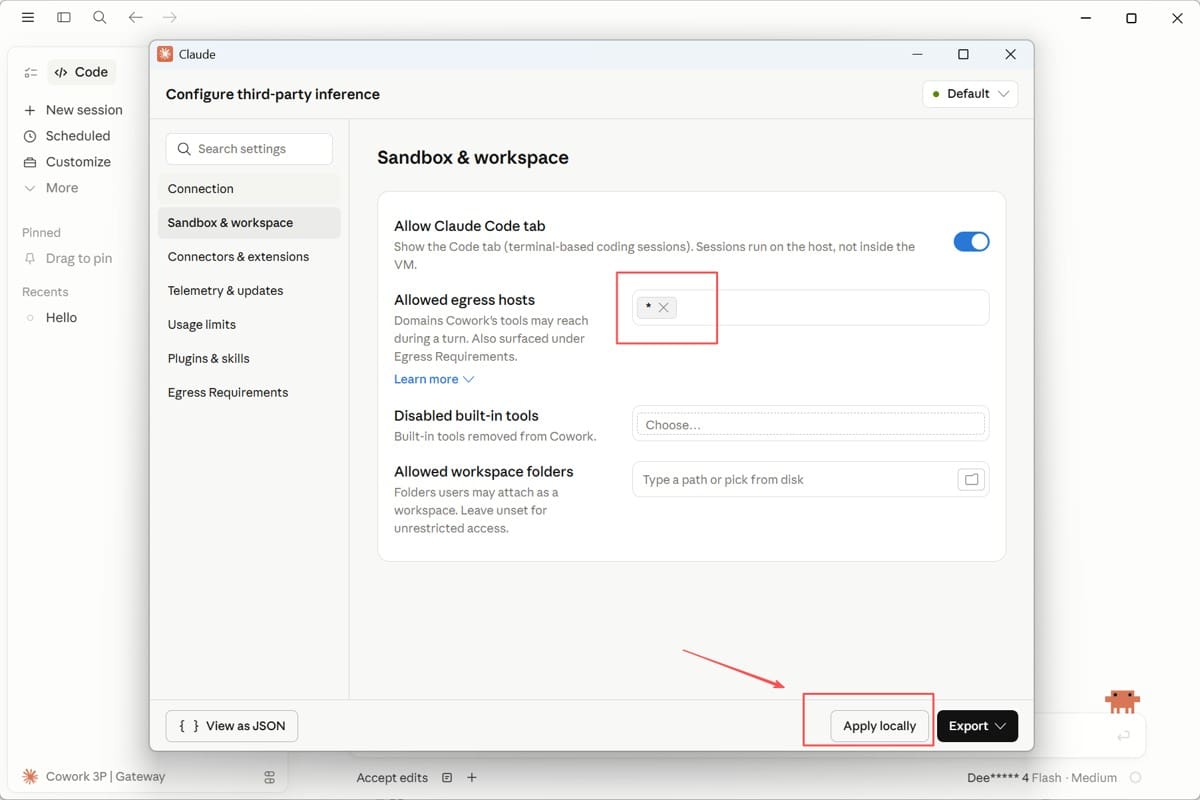Click the icon right of Cowork 3P Gateway
Viewport: 1200px width, 800px height.
pyautogui.click(x=269, y=777)
